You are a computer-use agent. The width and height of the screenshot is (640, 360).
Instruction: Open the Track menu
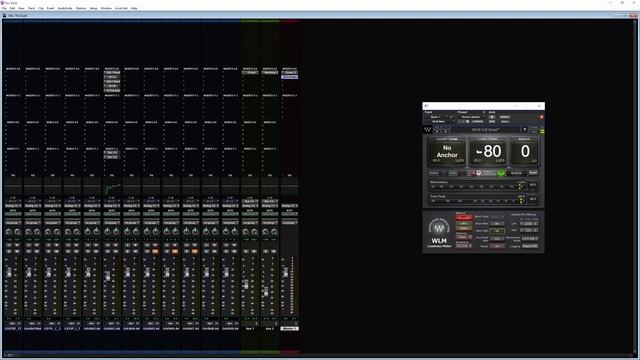tap(31, 8)
